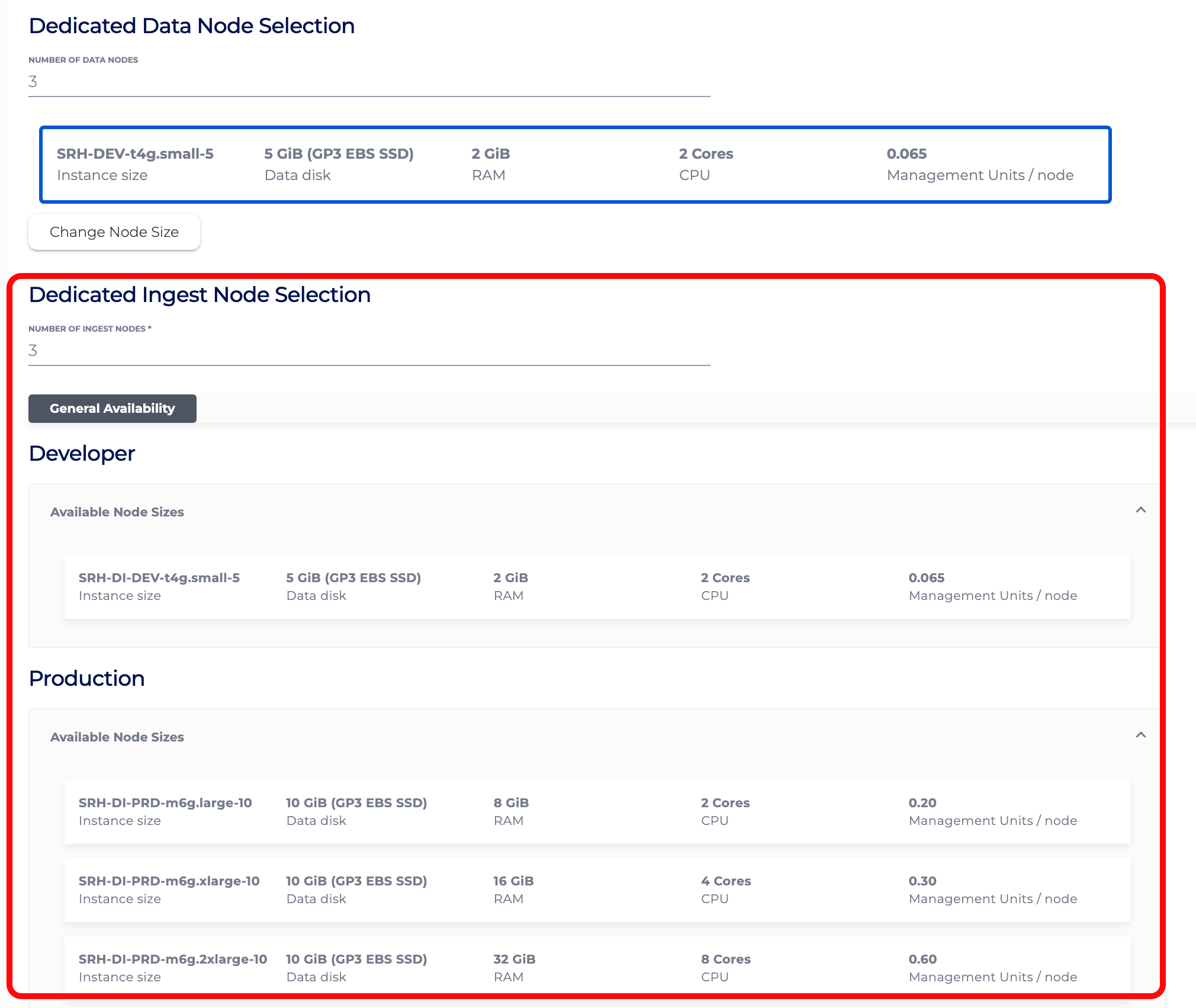The image size is (1196, 1008).
Task: Click the Dedicated Data Node Selection heading
Action: 192,25
